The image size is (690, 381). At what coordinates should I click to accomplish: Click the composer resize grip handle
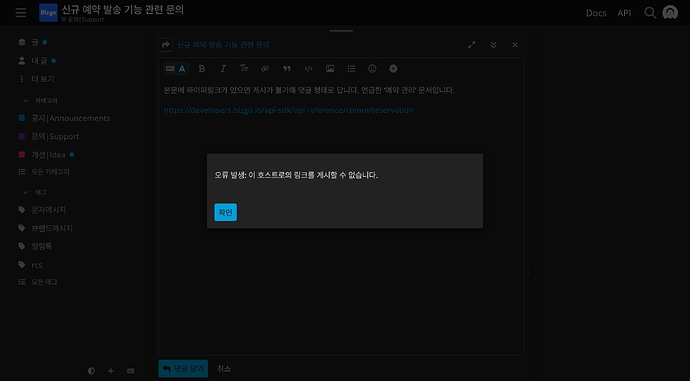click(x=341, y=31)
